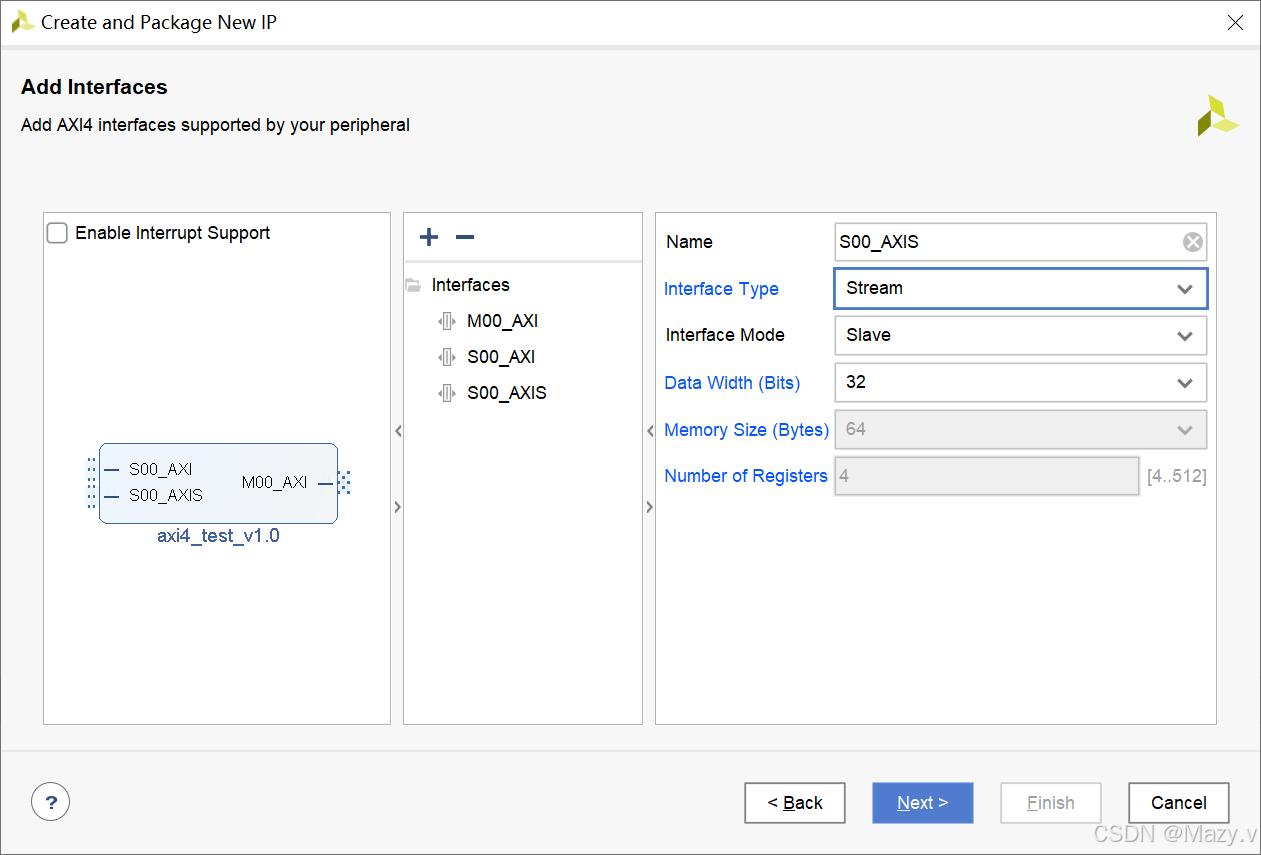
Task: Click the minus icon to remove interface
Action: (x=465, y=237)
